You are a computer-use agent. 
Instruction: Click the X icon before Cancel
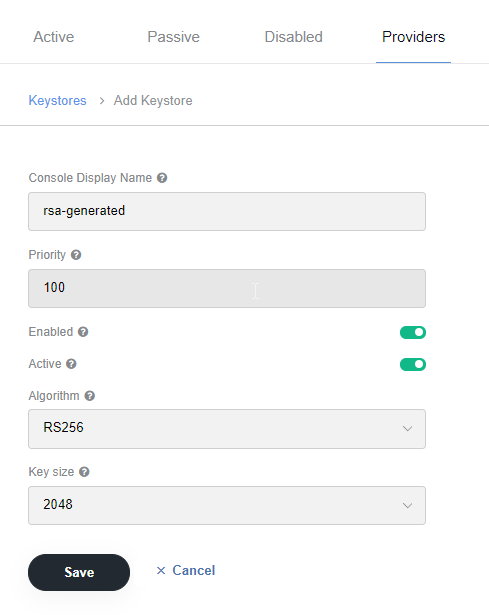pyautogui.click(x=161, y=571)
